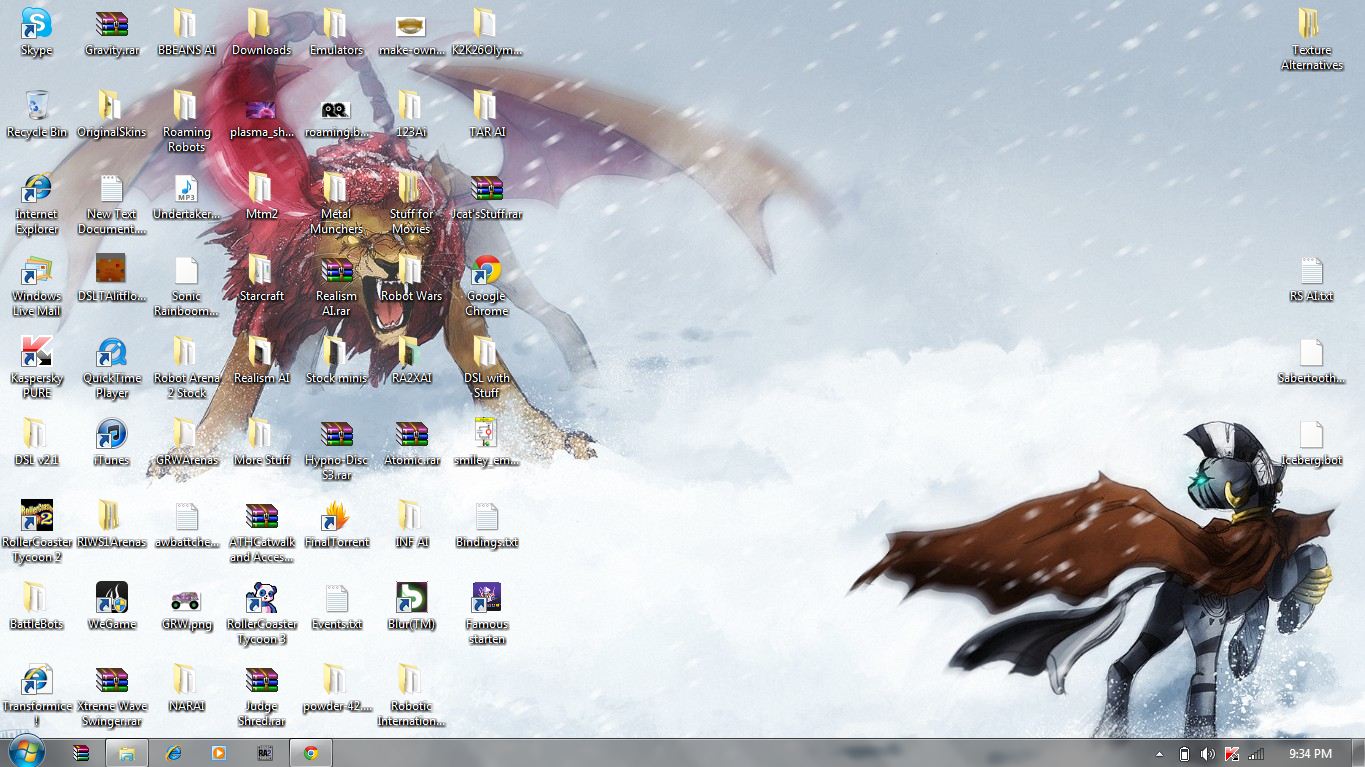1365x767 pixels.
Task: Select the Judge Shred.rar archive
Action: [x=261, y=696]
